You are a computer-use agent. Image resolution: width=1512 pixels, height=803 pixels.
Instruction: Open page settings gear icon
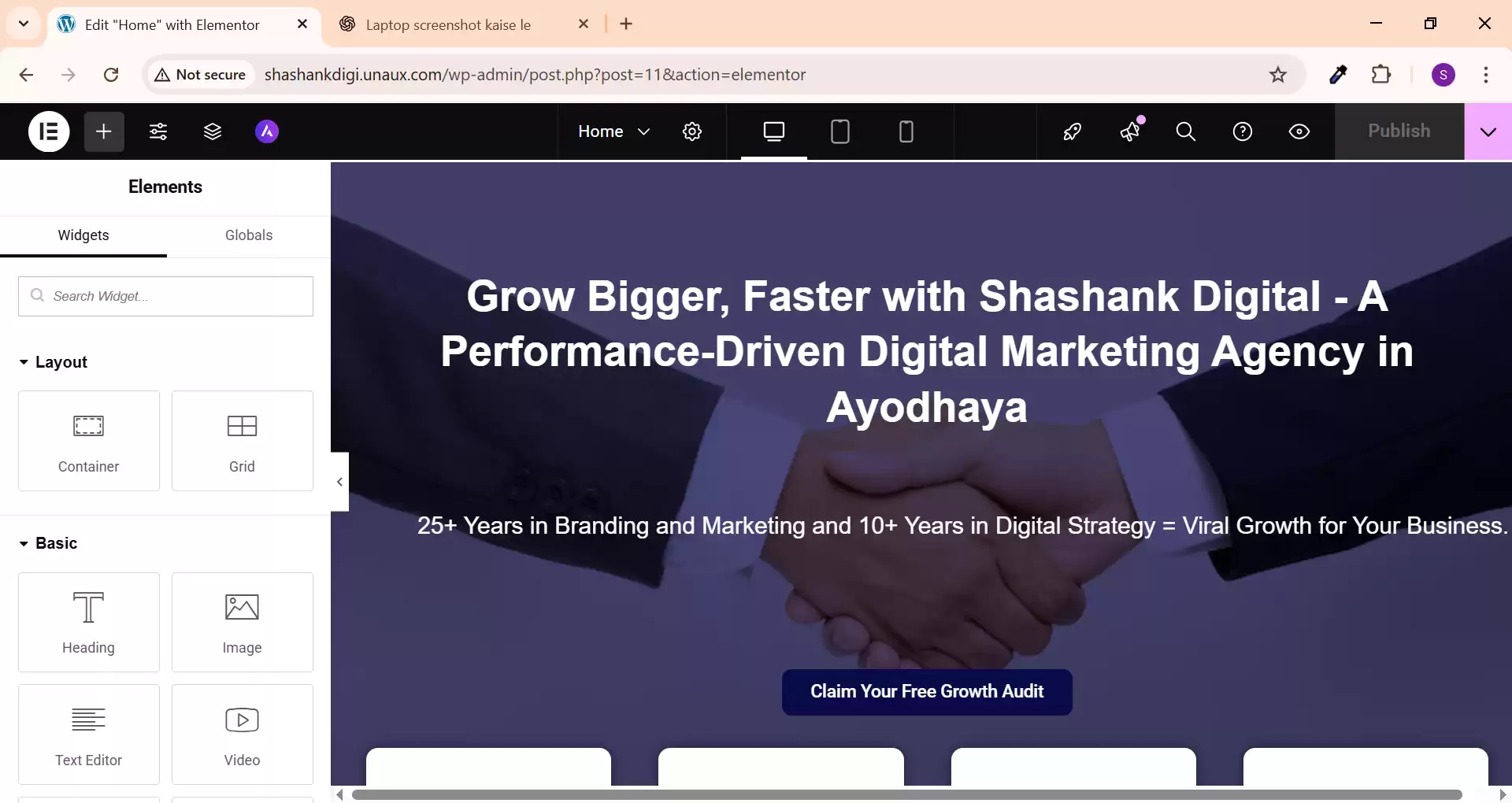[x=692, y=131]
